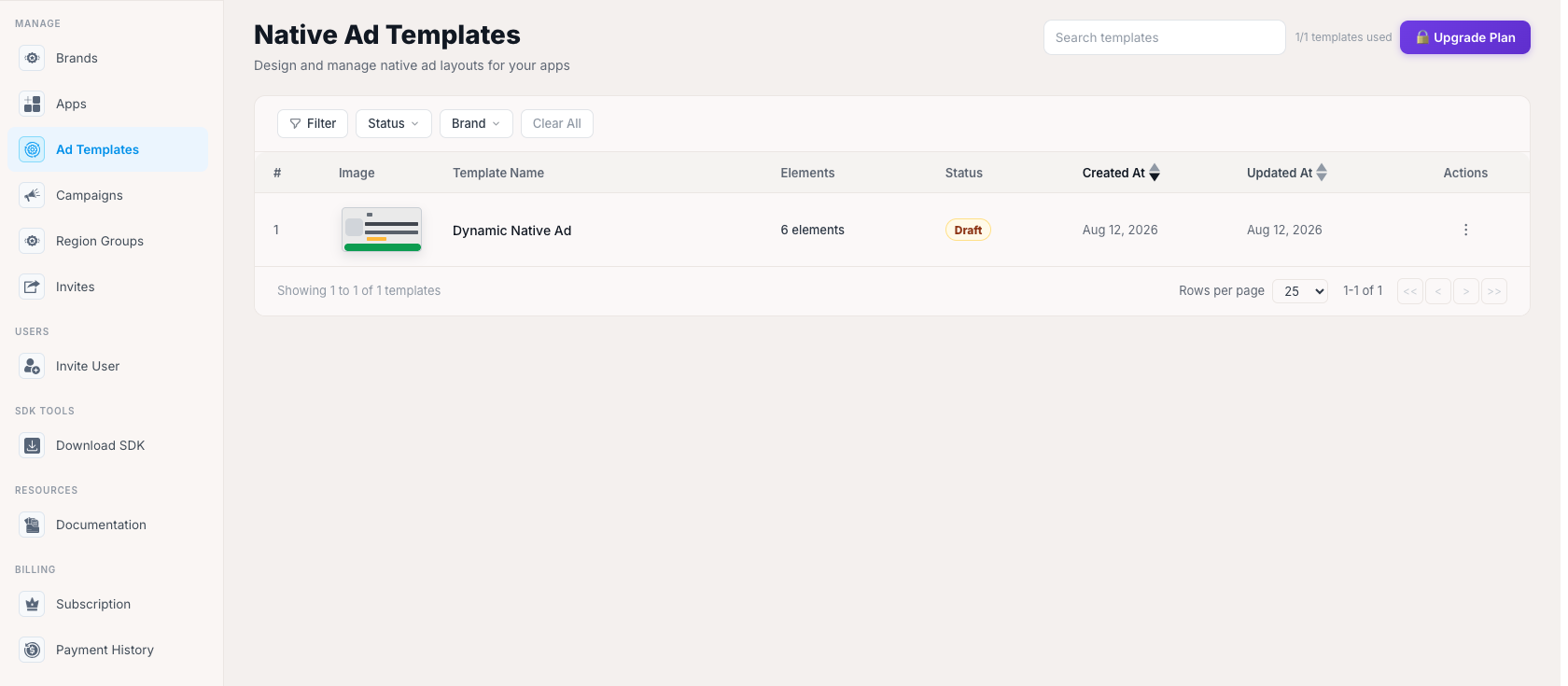Open the Rows per page selector
Screen dimensions: 1568x686
click(1300, 291)
